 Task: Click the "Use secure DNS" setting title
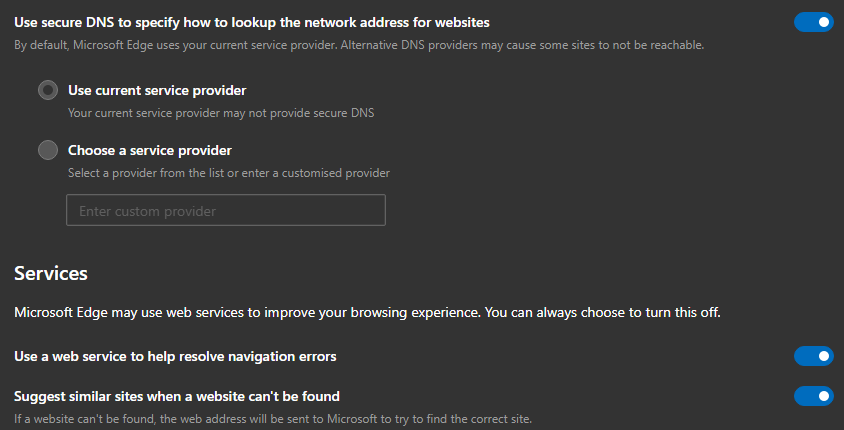tap(252, 22)
